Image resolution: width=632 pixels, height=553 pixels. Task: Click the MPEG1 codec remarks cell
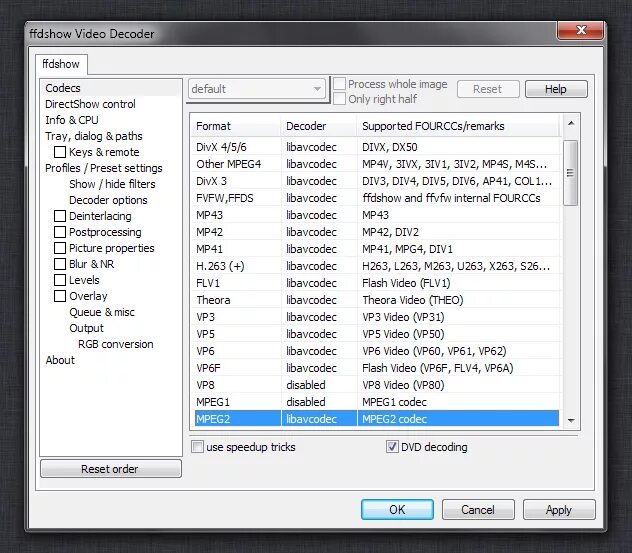click(458, 402)
